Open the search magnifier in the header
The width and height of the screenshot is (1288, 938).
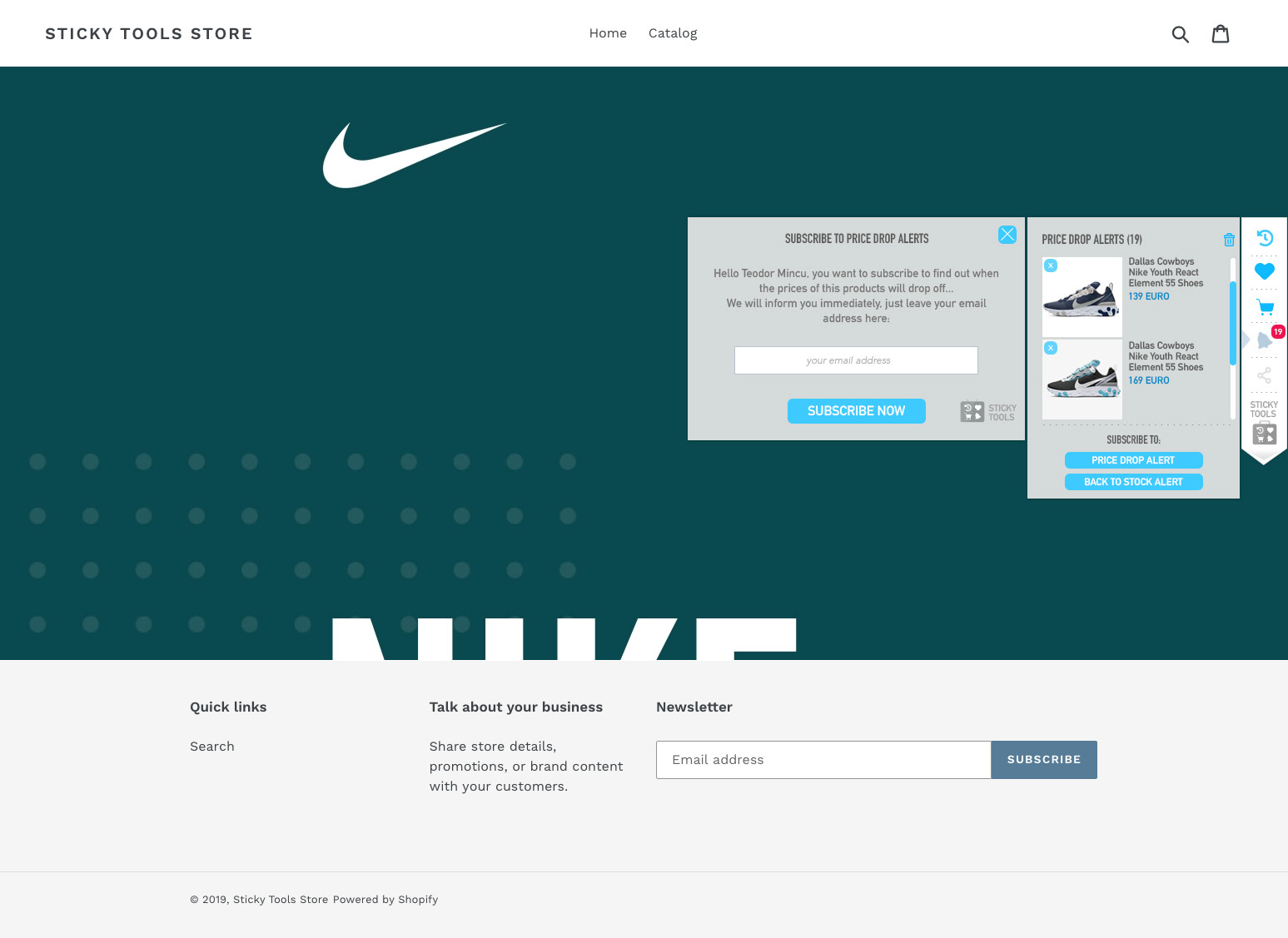pyautogui.click(x=1181, y=33)
